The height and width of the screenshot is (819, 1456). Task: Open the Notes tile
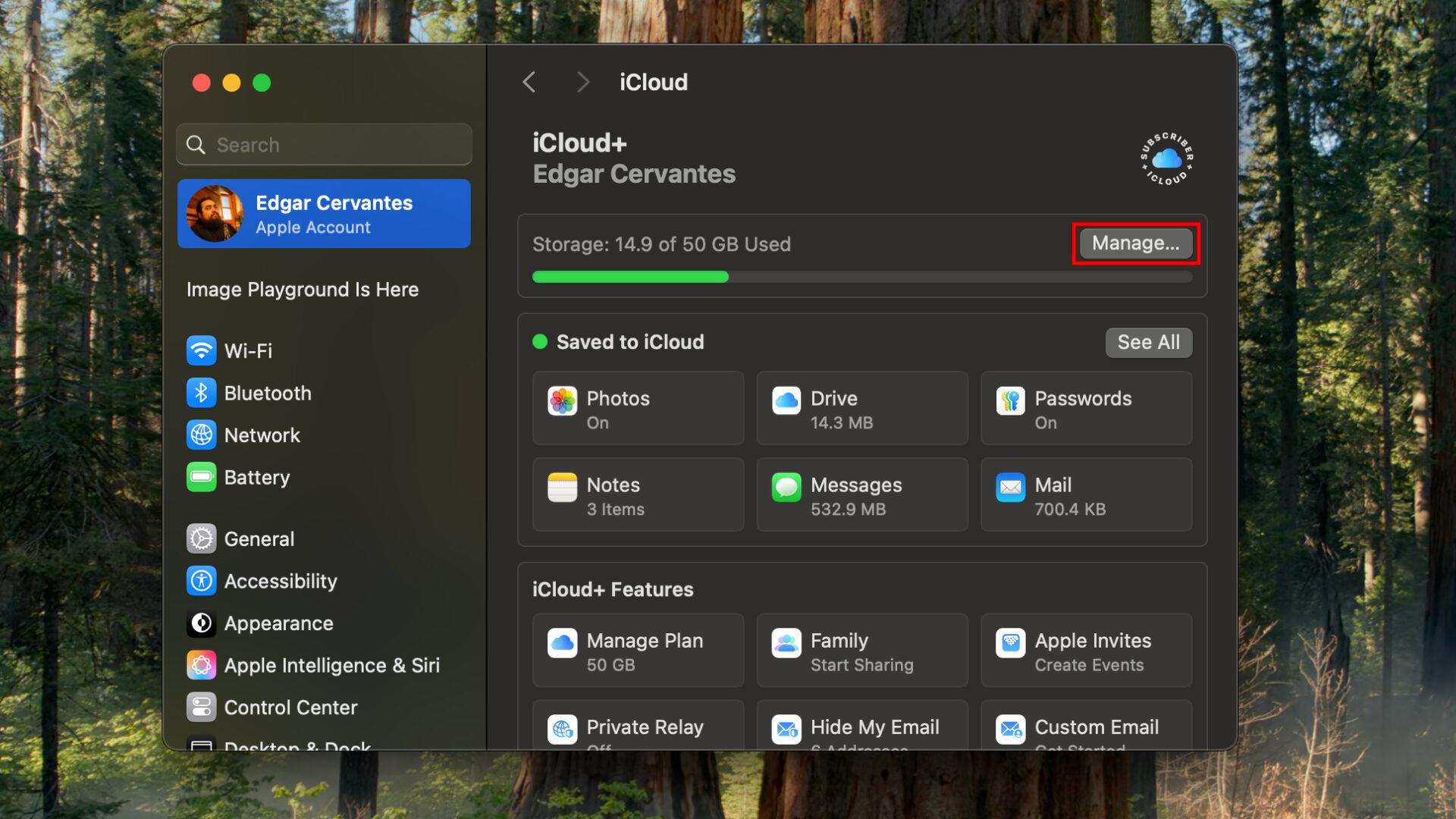point(638,495)
